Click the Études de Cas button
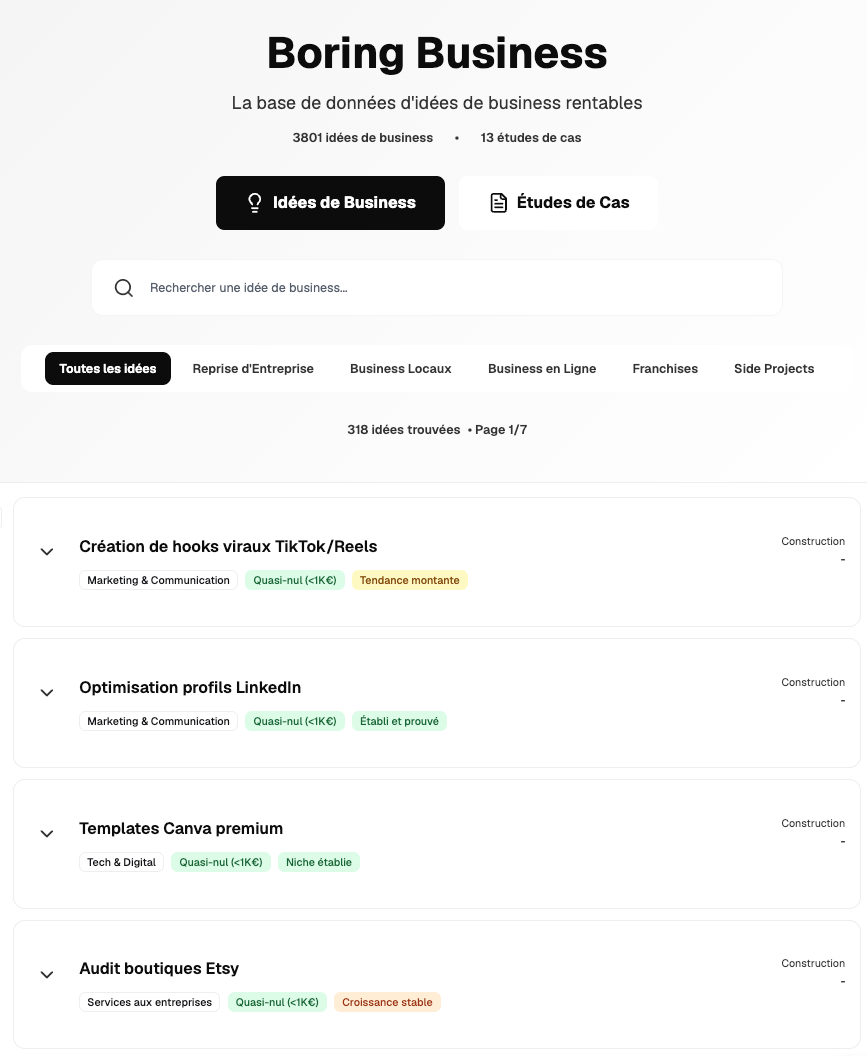The height and width of the screenshot is (1056, 867). pos(558,203)
